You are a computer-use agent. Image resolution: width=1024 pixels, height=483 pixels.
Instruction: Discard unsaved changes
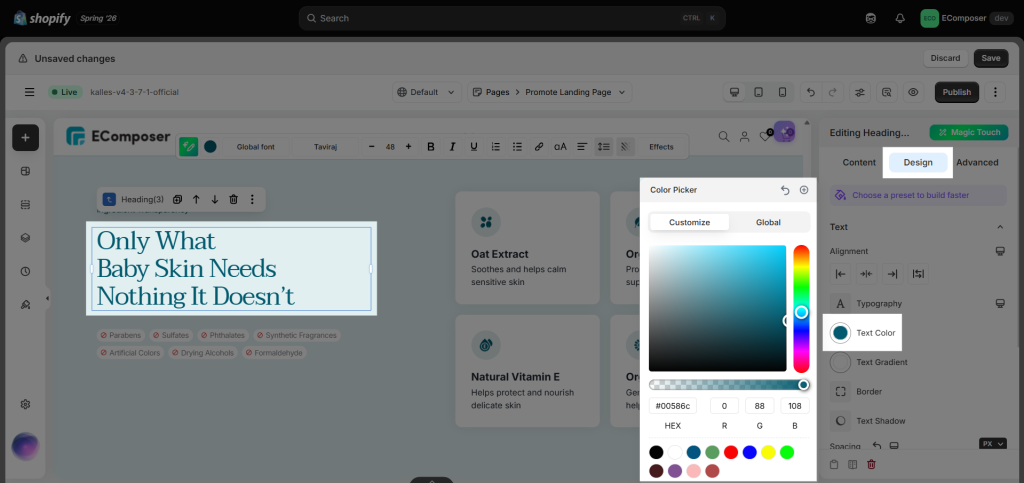[945, 58]
